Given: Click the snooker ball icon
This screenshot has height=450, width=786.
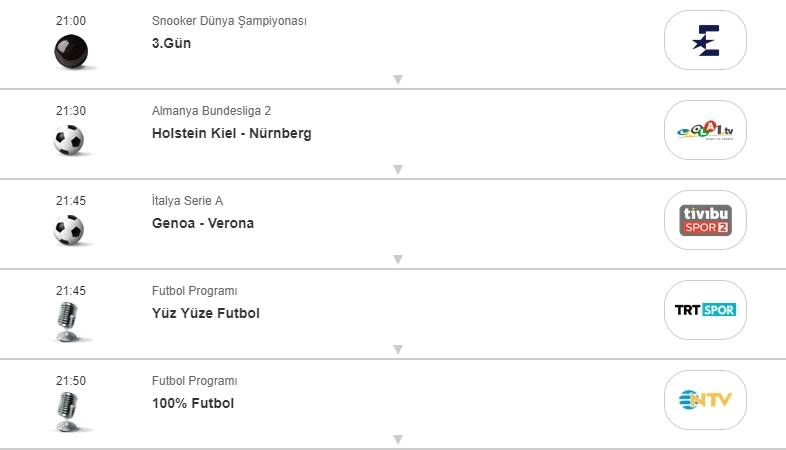Looking at the screenshot, I should (70, 50).
